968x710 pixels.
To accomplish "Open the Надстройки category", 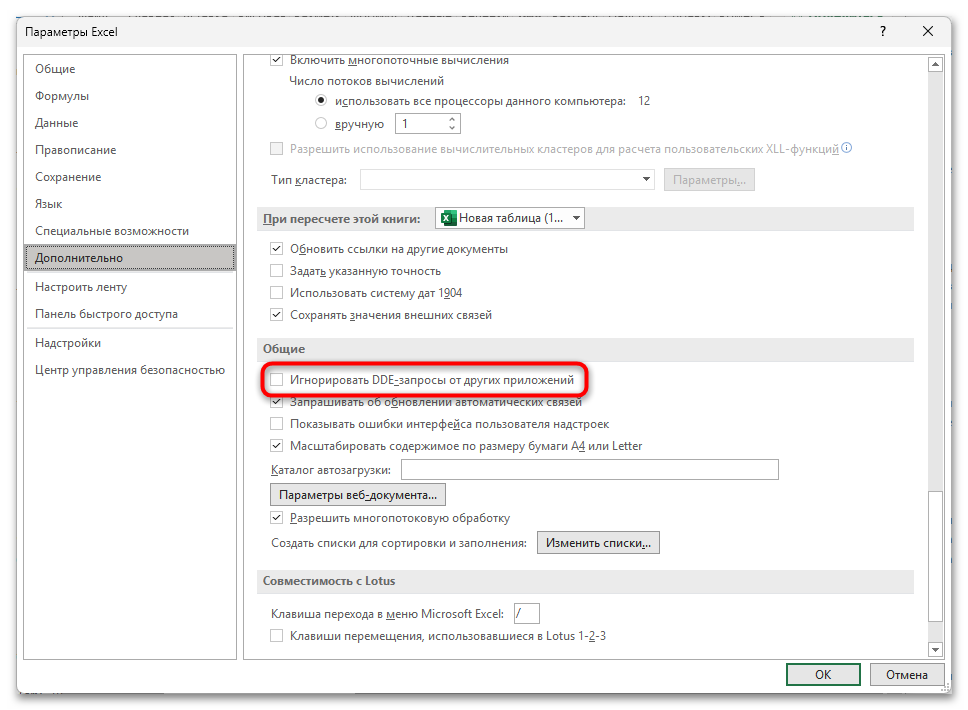I will coord(130,343).
